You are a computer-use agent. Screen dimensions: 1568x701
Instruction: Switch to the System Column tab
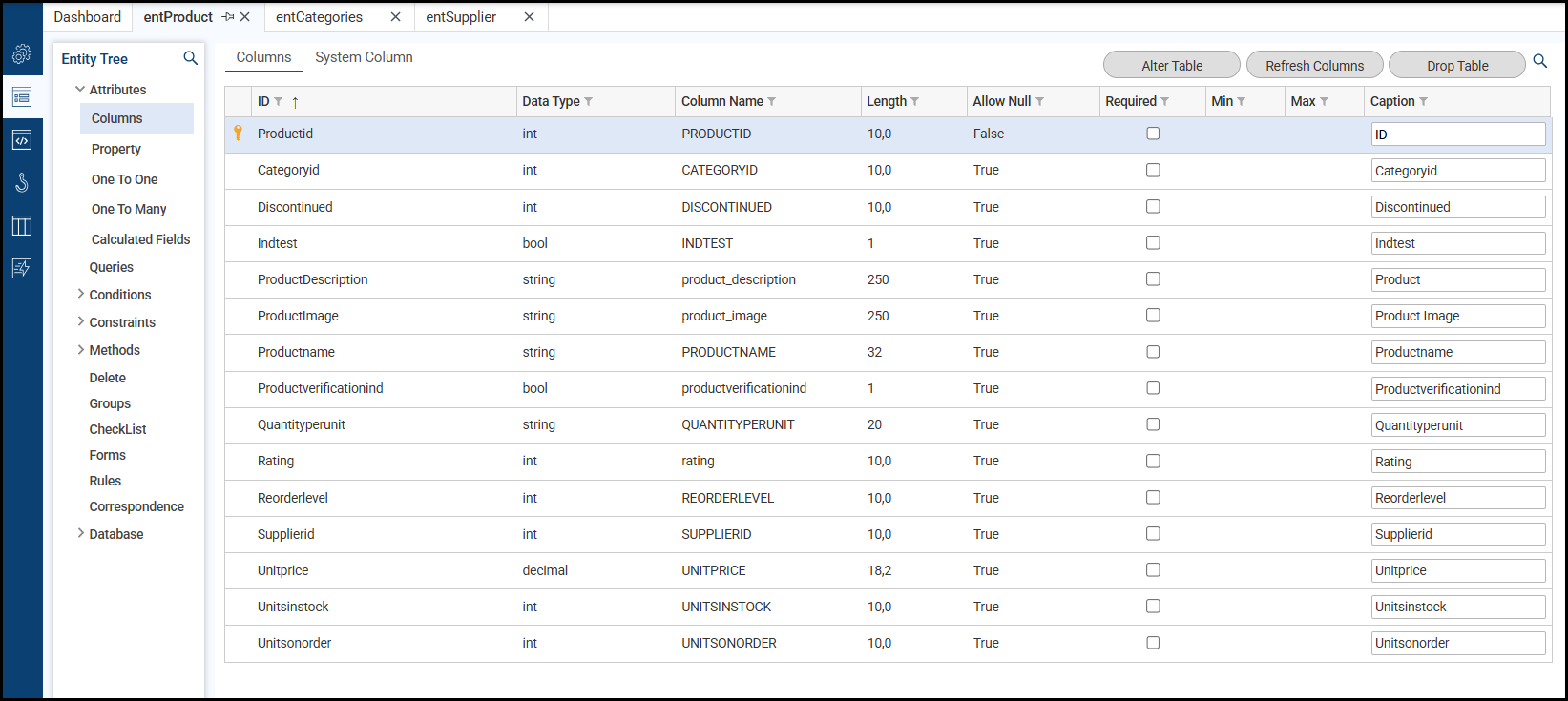[364, 57]
